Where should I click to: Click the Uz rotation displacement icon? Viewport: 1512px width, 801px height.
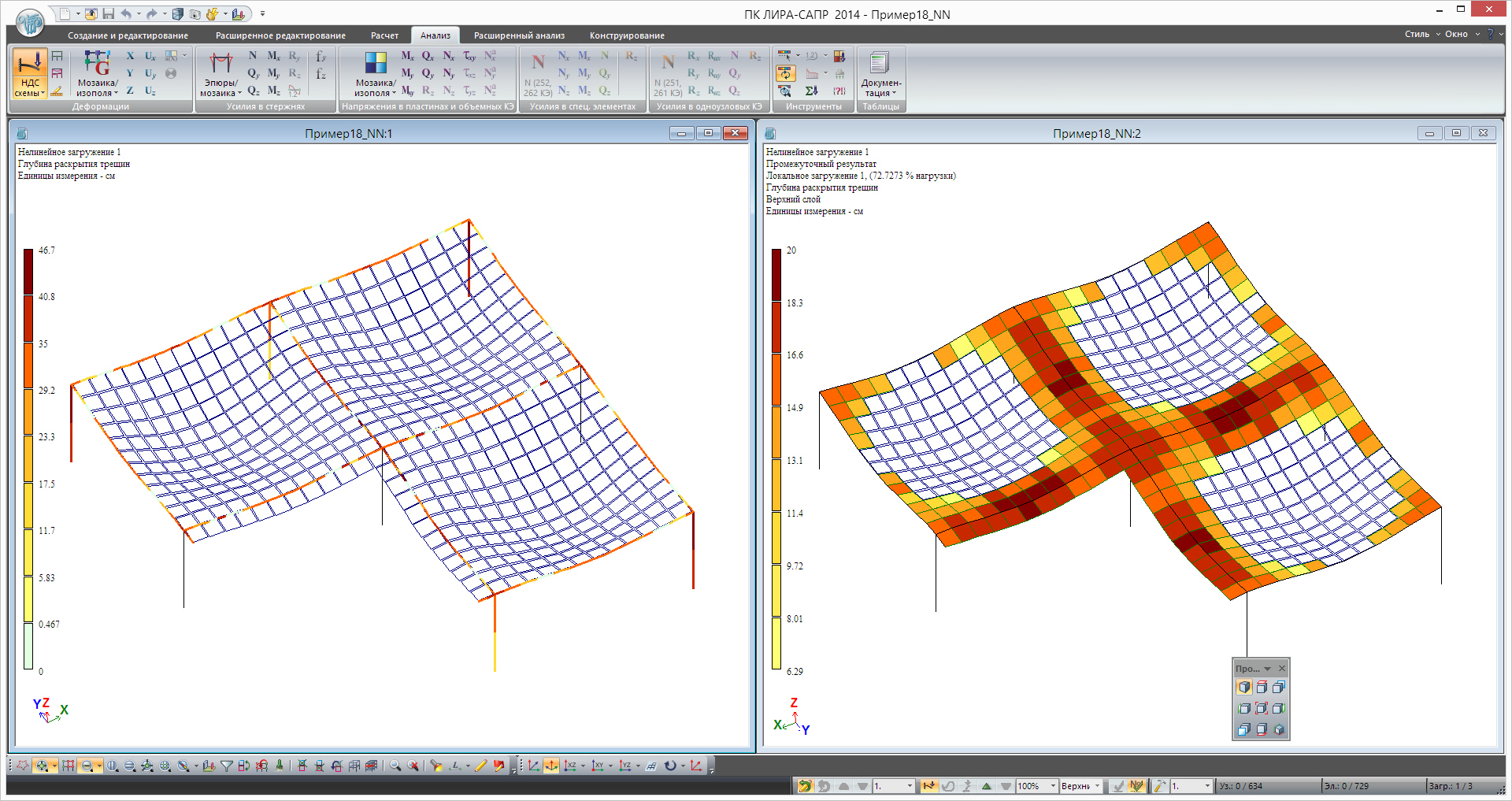tap(150, 91)
